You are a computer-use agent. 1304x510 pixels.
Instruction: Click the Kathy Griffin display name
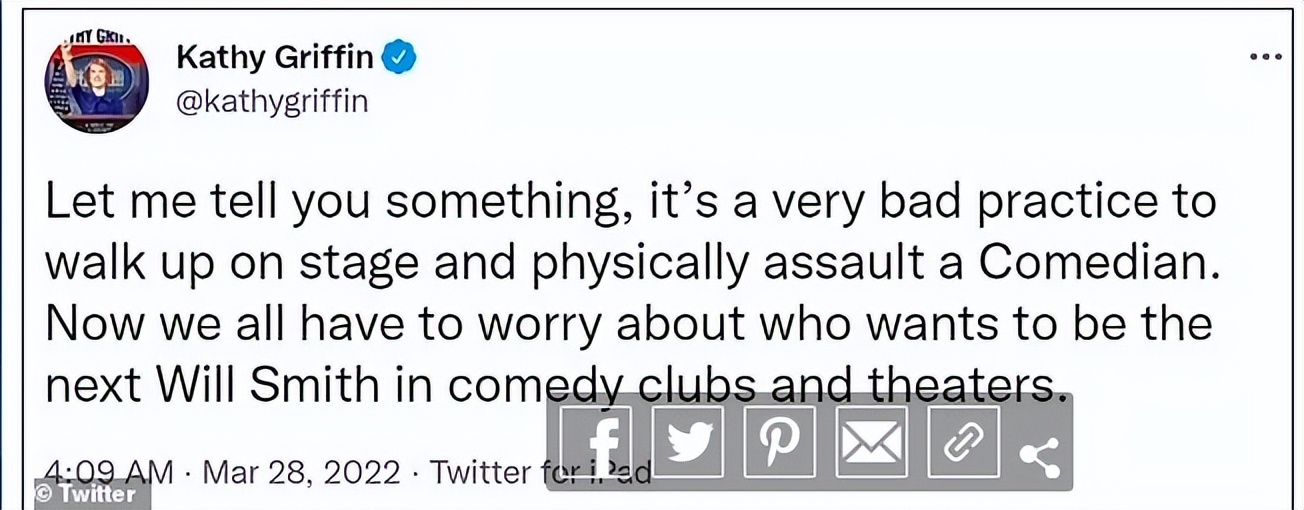coord(275,59)
